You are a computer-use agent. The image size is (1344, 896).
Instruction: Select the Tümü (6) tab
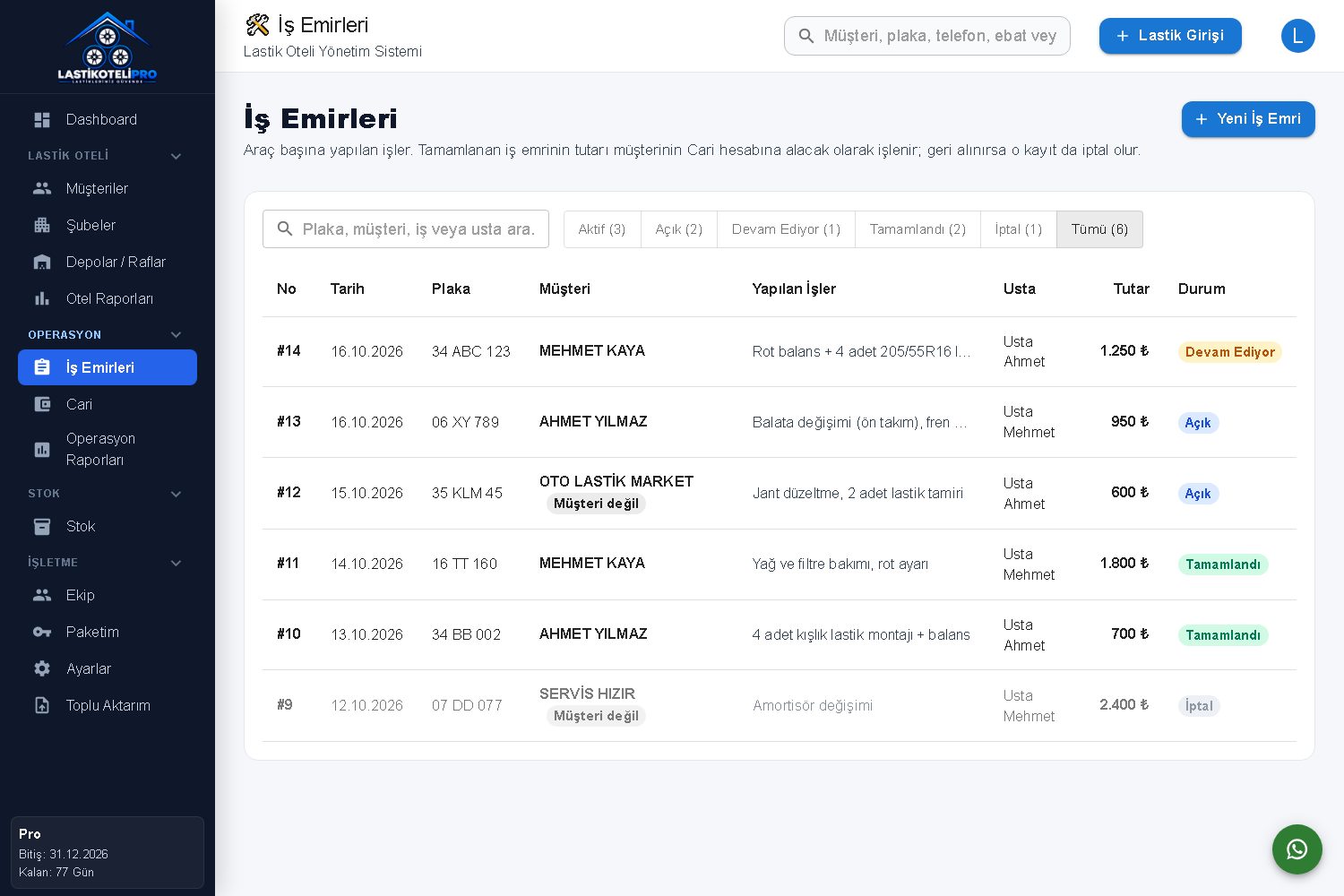1099,229
